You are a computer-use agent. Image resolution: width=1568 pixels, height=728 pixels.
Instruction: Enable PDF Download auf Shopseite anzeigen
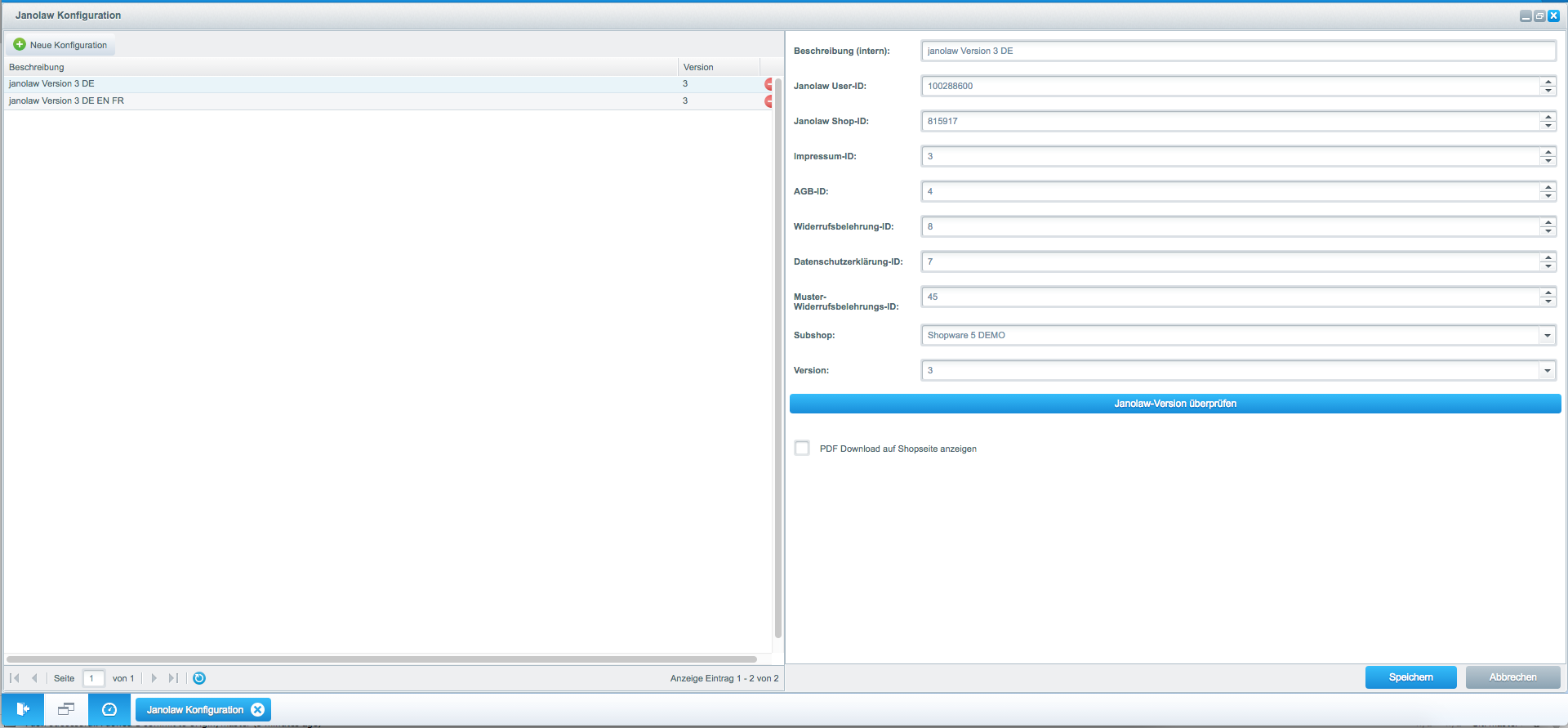[802, 448]
